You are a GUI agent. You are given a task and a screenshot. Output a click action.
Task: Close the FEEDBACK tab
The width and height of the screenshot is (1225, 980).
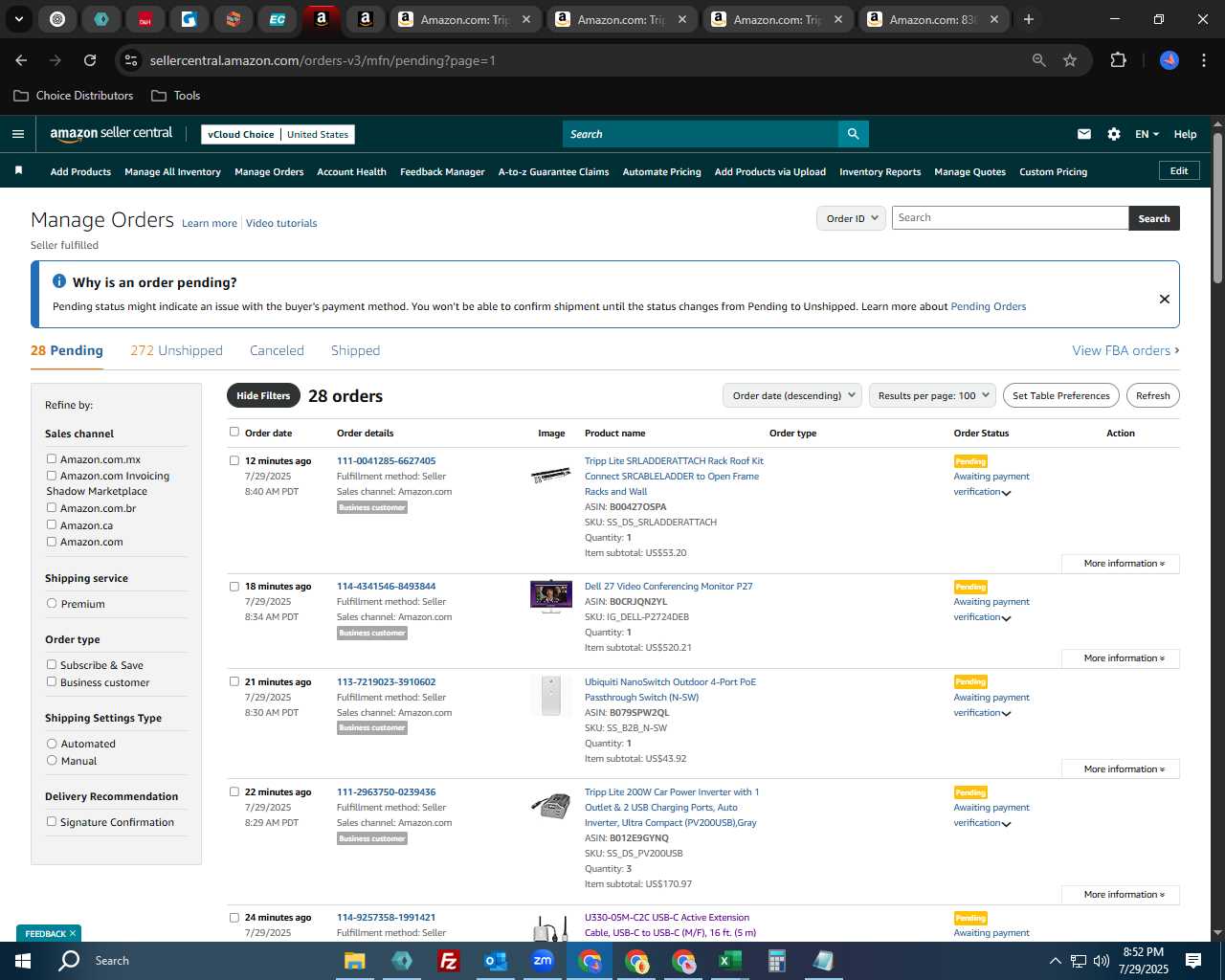[73, 933]
